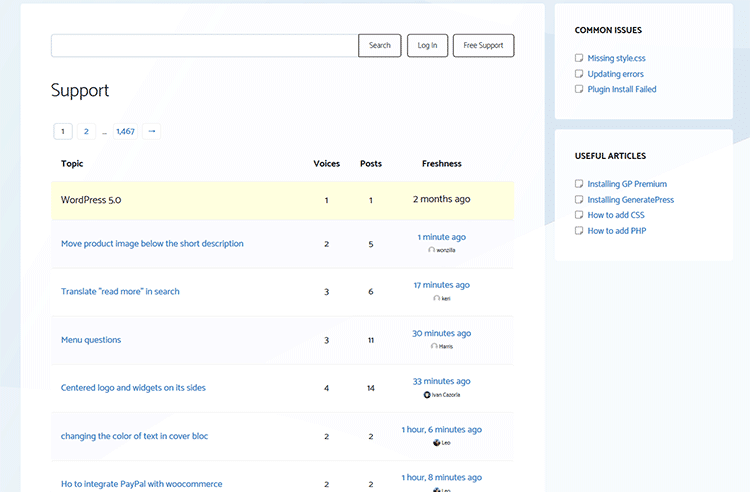Image resolution: width=750 pixels, height=492 pixels.
Task: Click the Harris user avatar
Action: [434, 346]
